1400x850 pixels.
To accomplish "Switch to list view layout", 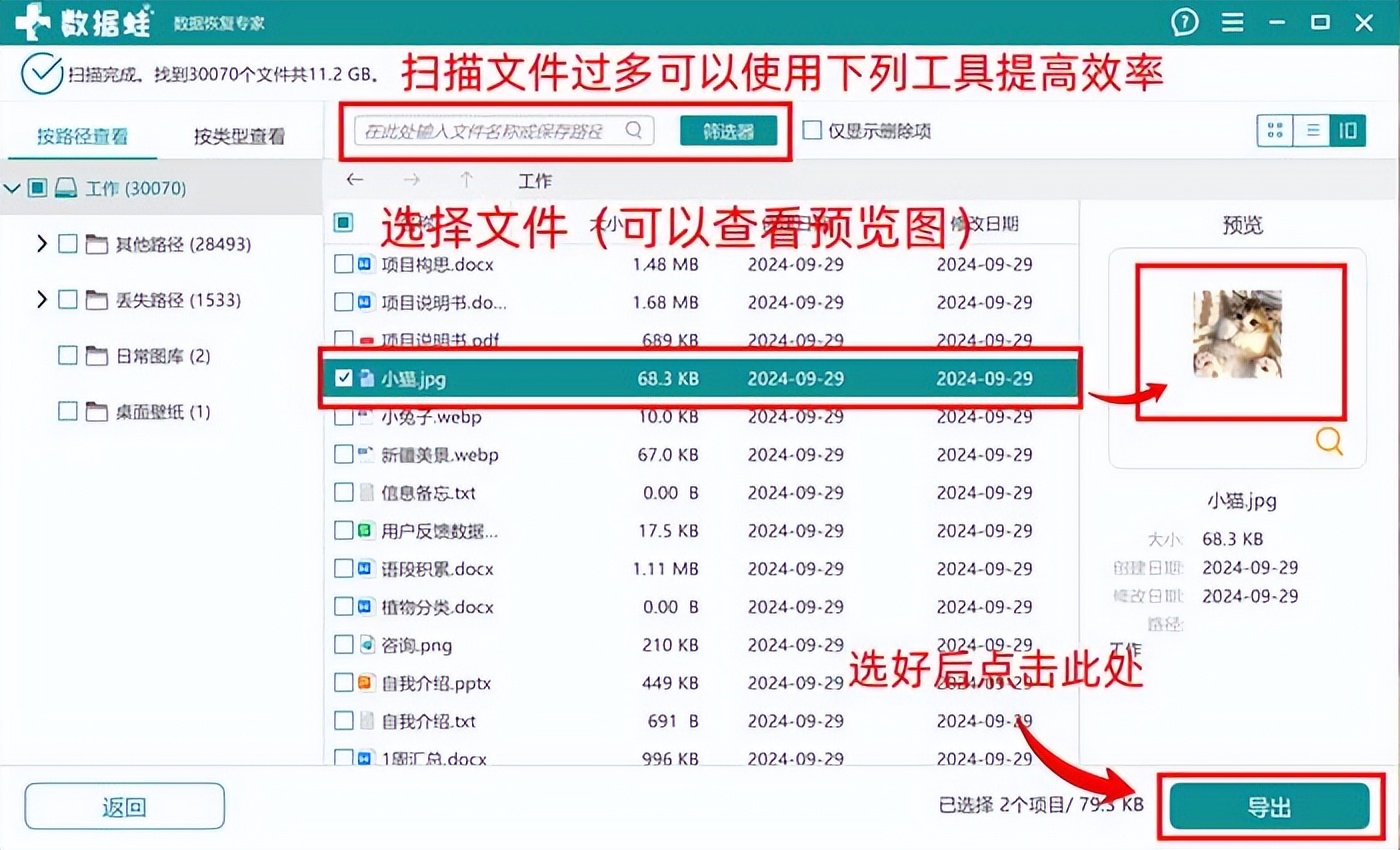I will point(1312,131).
